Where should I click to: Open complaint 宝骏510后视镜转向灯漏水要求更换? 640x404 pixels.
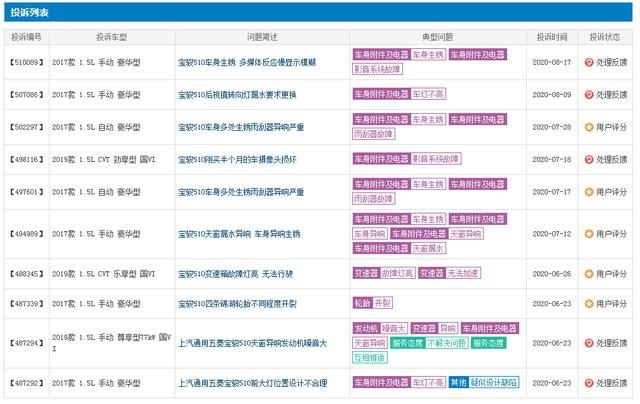tap(237, 95)
